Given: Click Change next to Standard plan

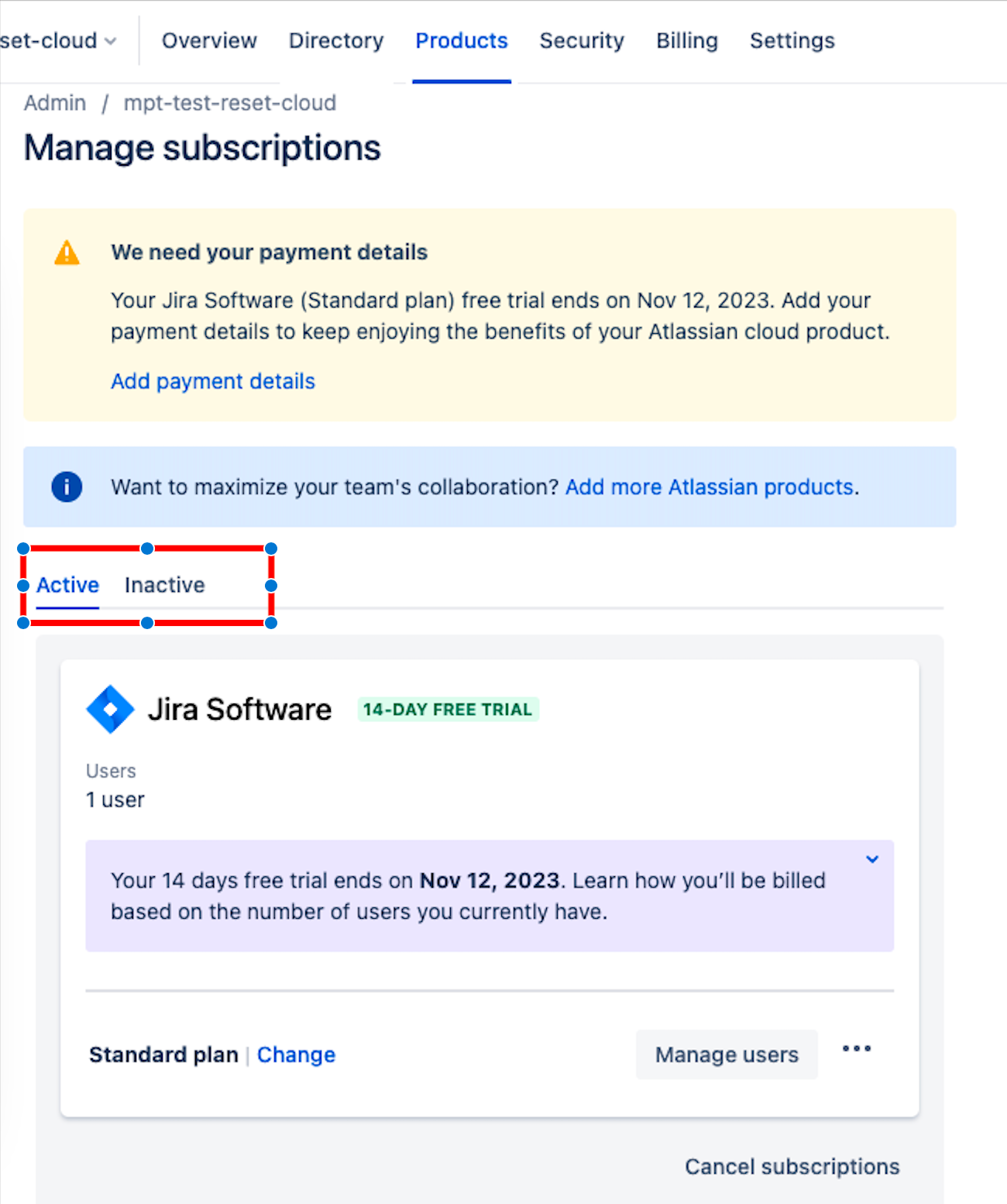Looking at the screenshot, I should coord(296,1054).
